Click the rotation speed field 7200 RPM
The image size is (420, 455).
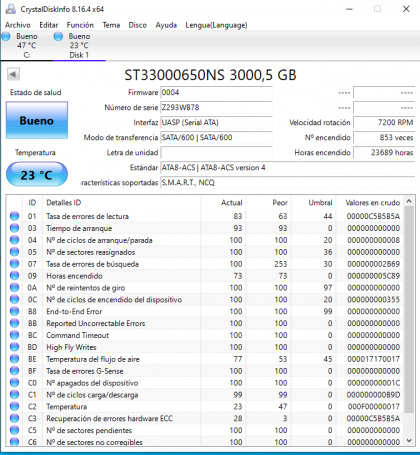pos(384,122)
